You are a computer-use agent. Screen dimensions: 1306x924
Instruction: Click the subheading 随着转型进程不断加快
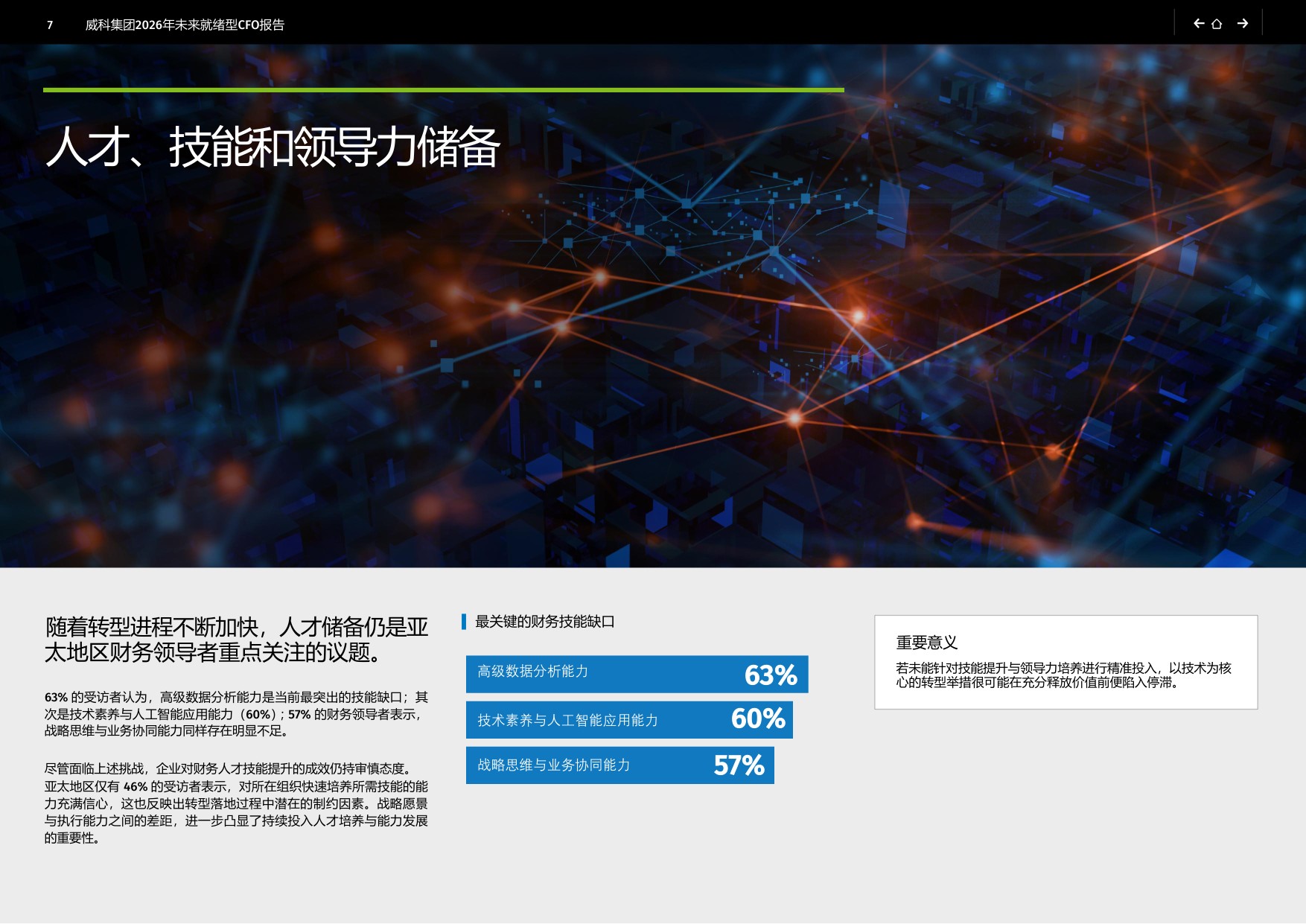pos(237,640)
